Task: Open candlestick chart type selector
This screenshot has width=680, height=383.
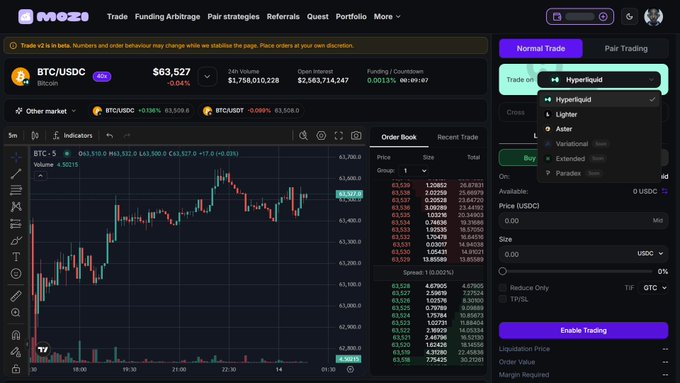Action: 35,135
